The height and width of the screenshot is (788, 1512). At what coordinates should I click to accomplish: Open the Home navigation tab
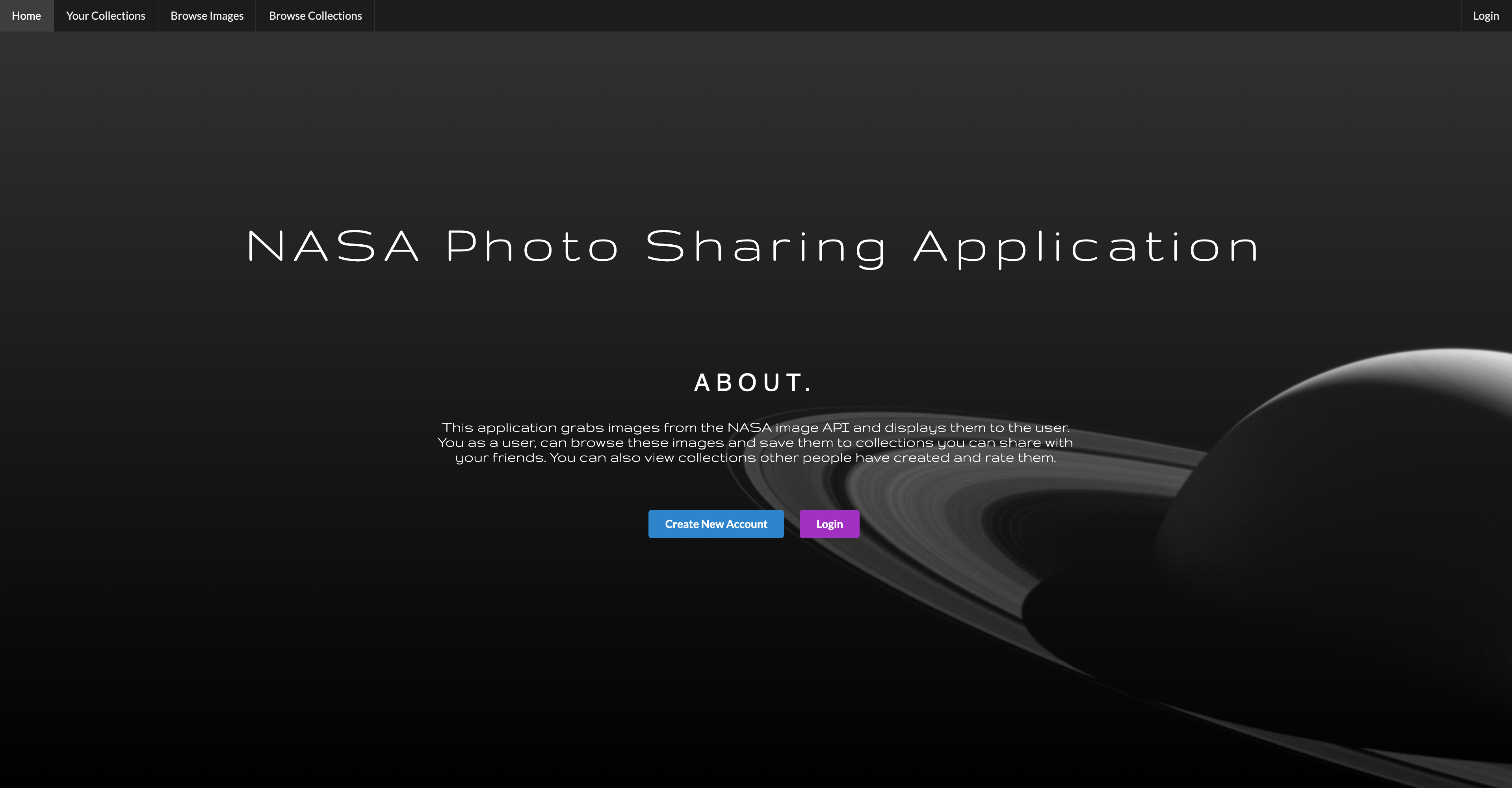26,16
